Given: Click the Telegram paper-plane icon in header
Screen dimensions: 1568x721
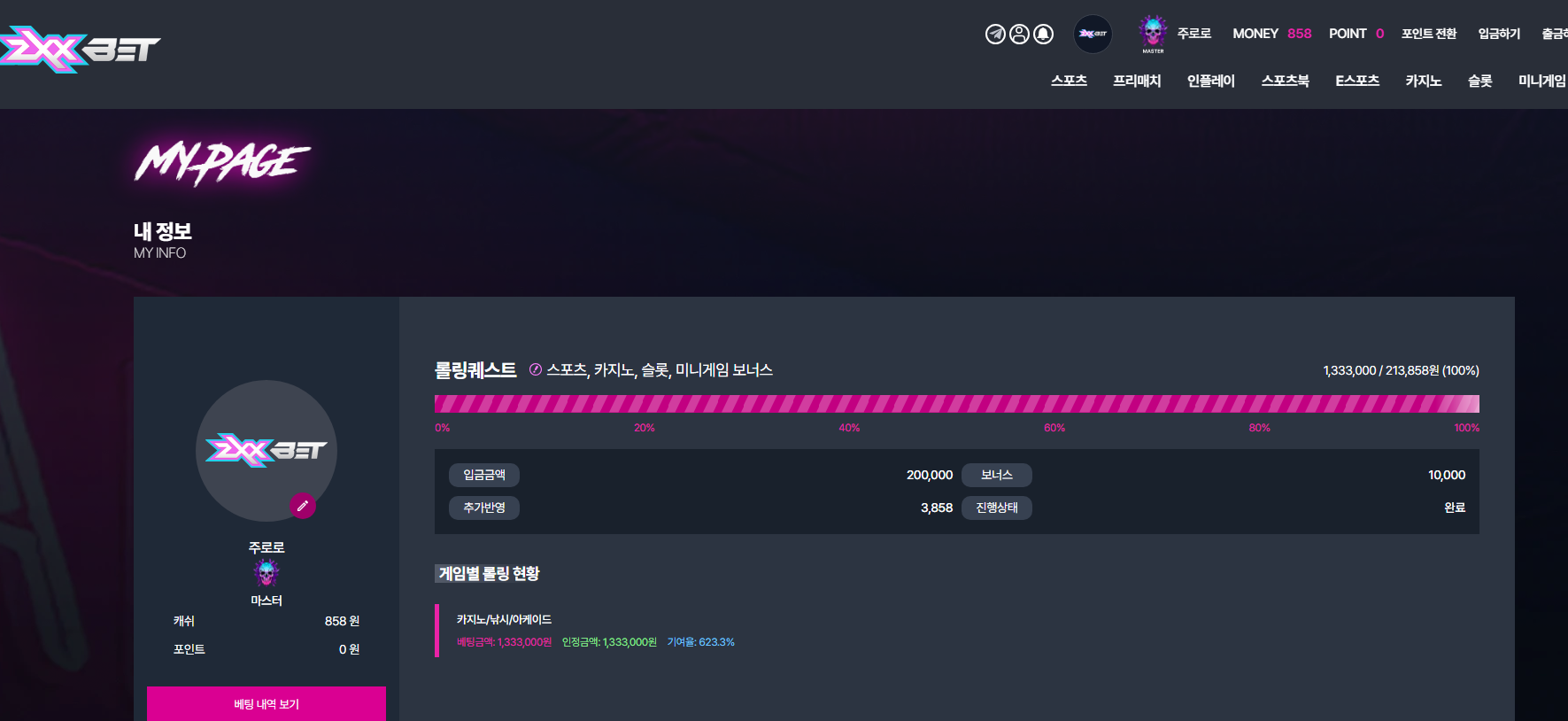Looking at the screenshot, I should point(995,34).
